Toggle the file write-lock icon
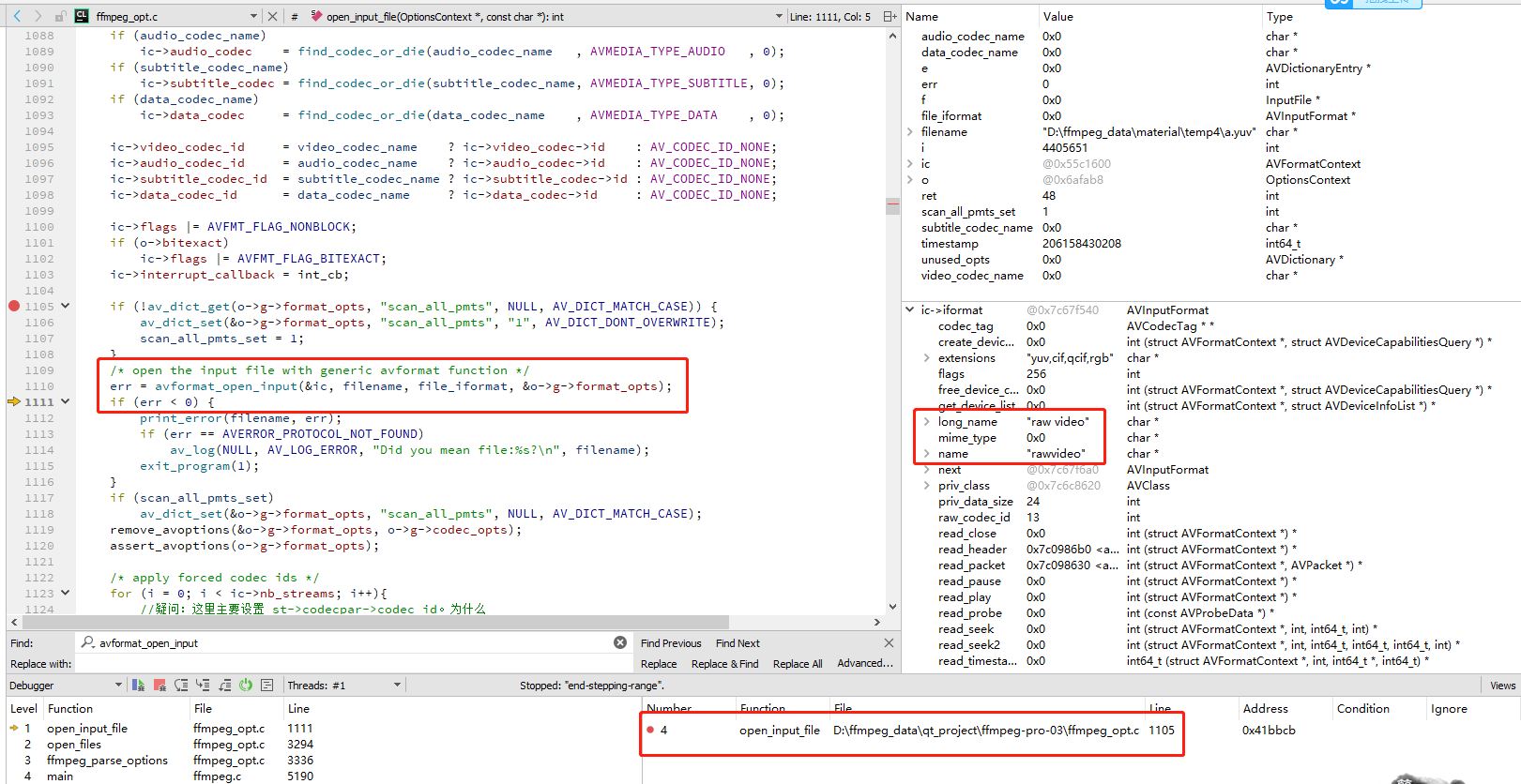The image size is (1521, 784). 60,16
